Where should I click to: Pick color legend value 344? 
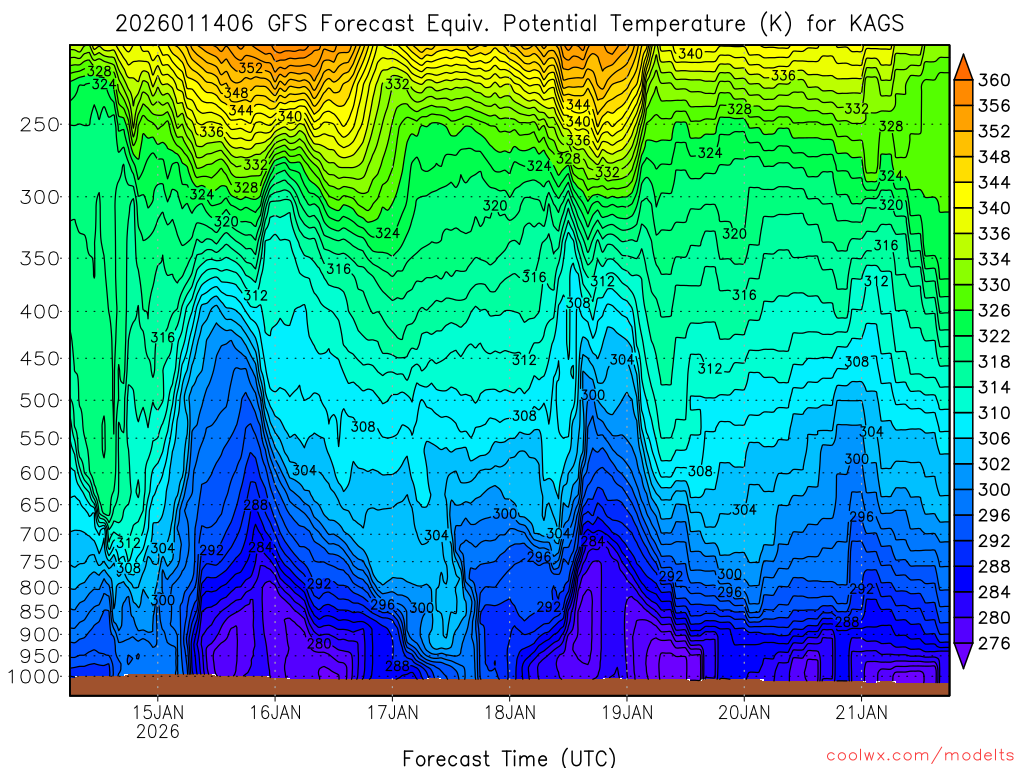tap(994, 182)
